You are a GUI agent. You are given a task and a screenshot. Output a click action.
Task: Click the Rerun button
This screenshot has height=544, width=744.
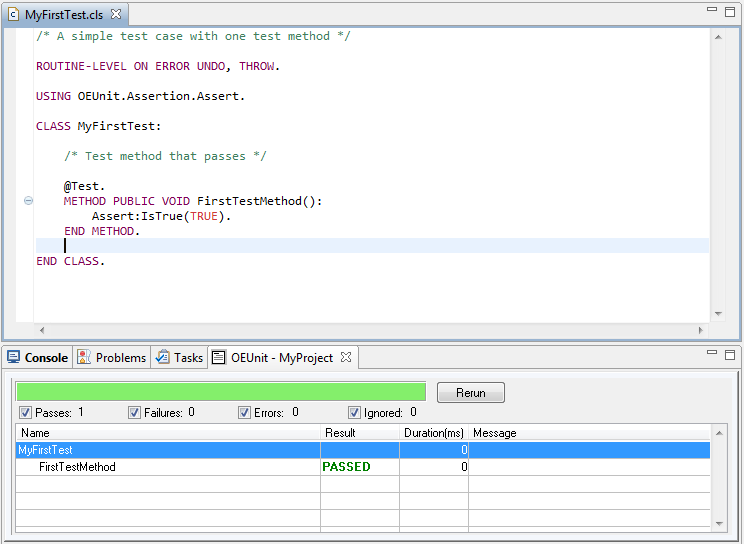click(471, 393)
